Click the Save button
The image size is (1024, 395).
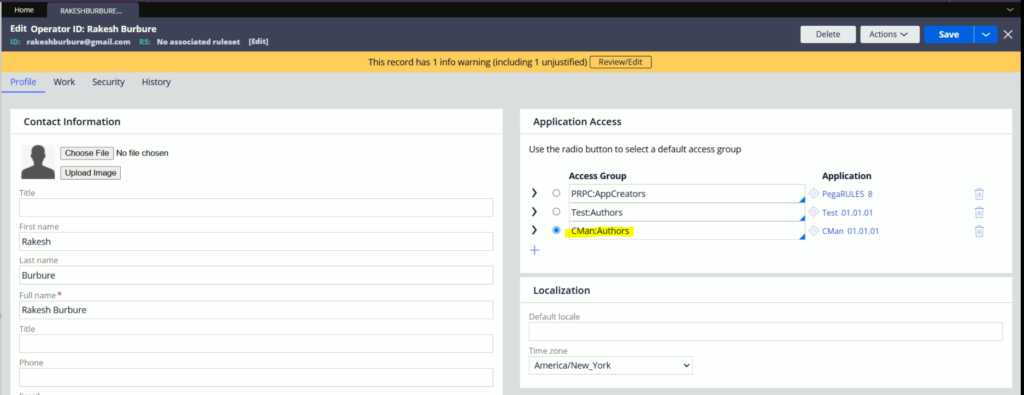pos(948,35)
